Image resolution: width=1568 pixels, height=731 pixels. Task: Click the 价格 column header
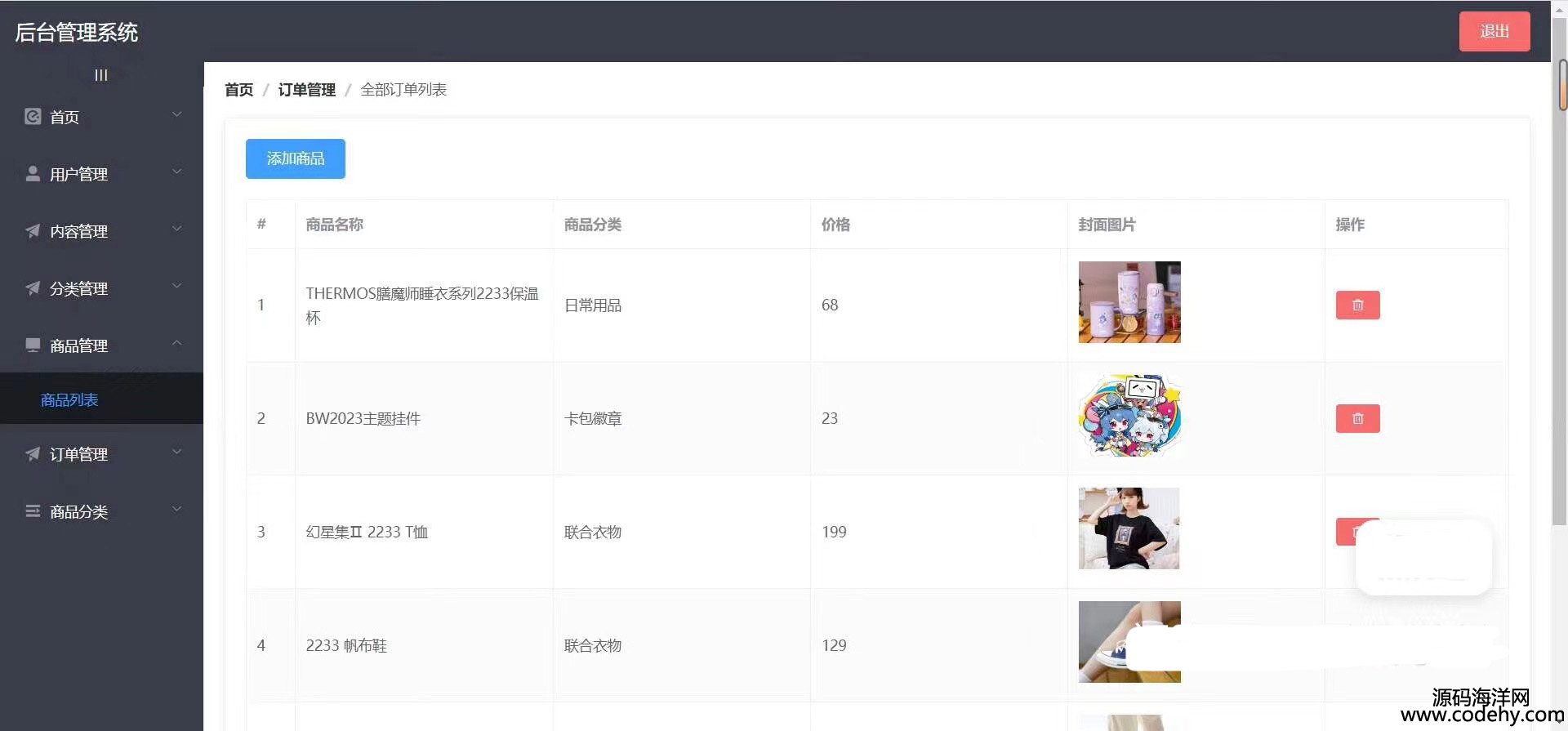coord(835,225)
